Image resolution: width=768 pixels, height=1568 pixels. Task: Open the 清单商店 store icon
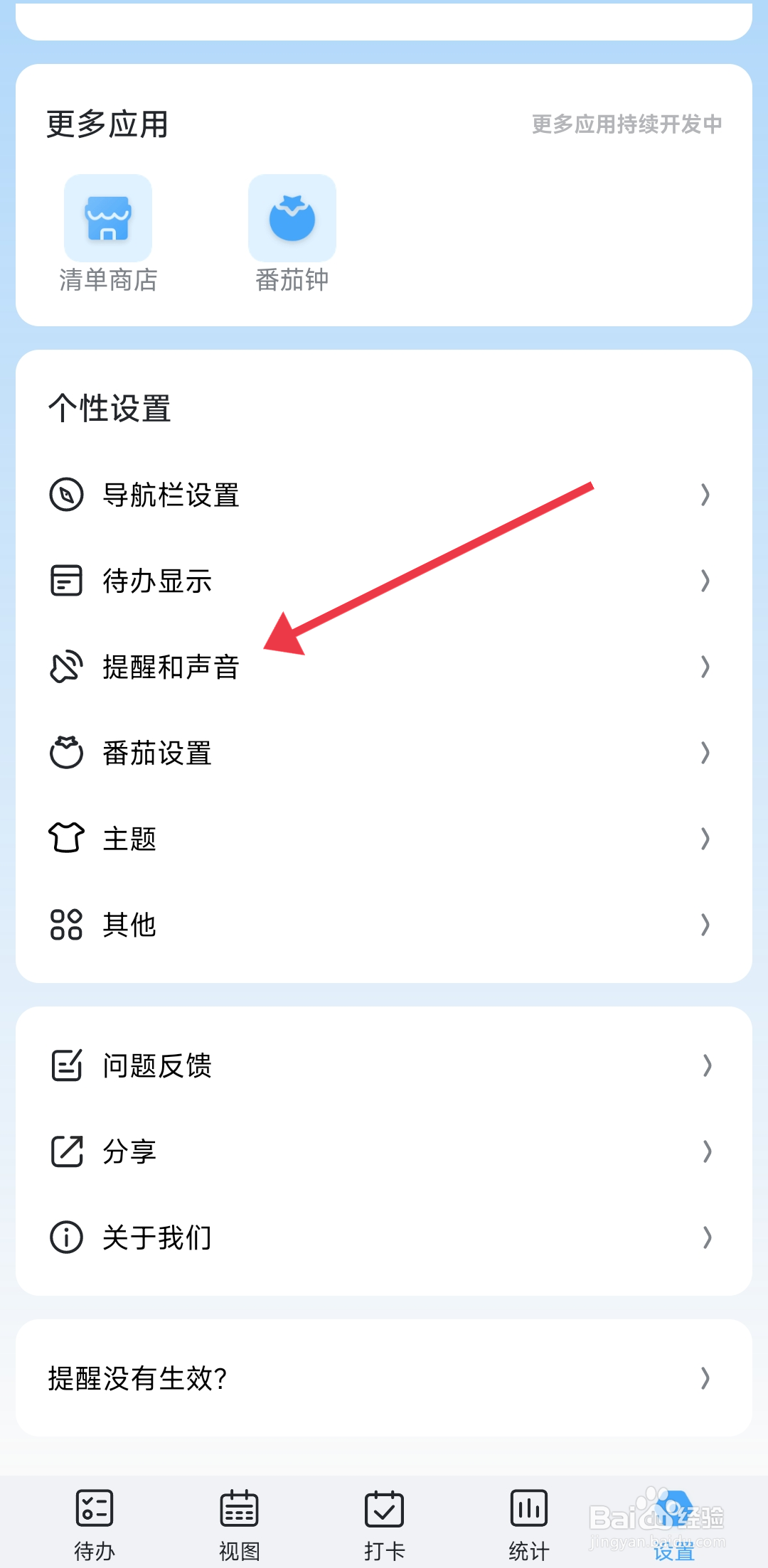click(x=108, y=218)
